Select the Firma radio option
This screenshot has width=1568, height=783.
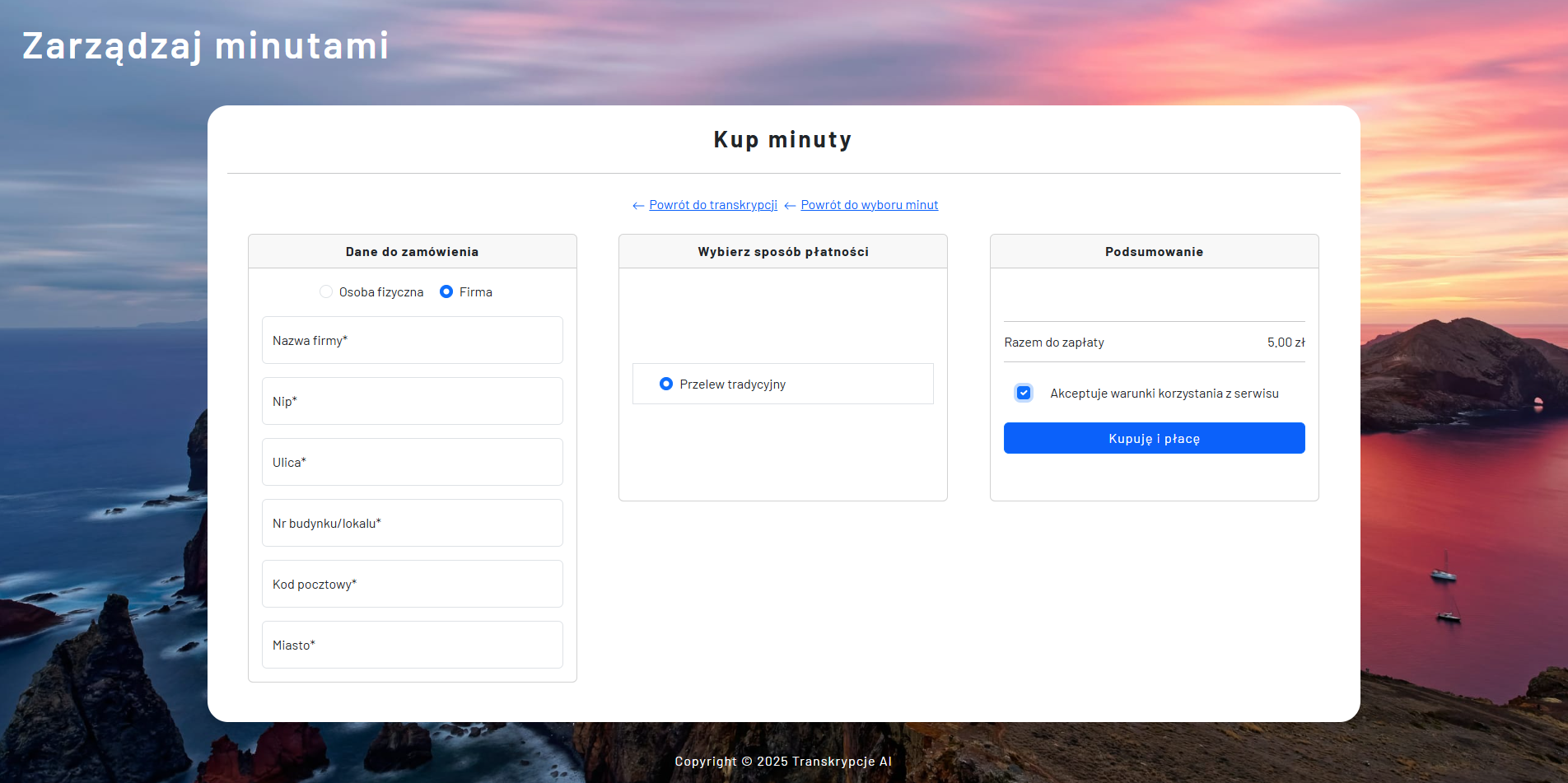[x=446, y=292]
